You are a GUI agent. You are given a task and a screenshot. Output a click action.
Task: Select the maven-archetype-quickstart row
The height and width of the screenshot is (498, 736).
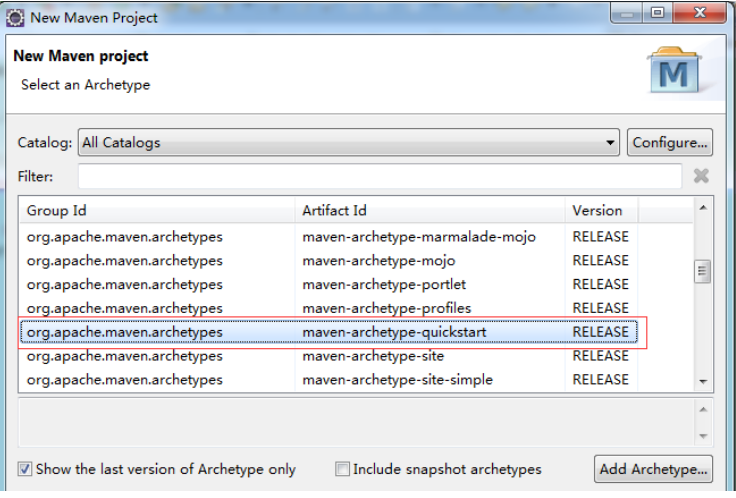tap(329, 332)
